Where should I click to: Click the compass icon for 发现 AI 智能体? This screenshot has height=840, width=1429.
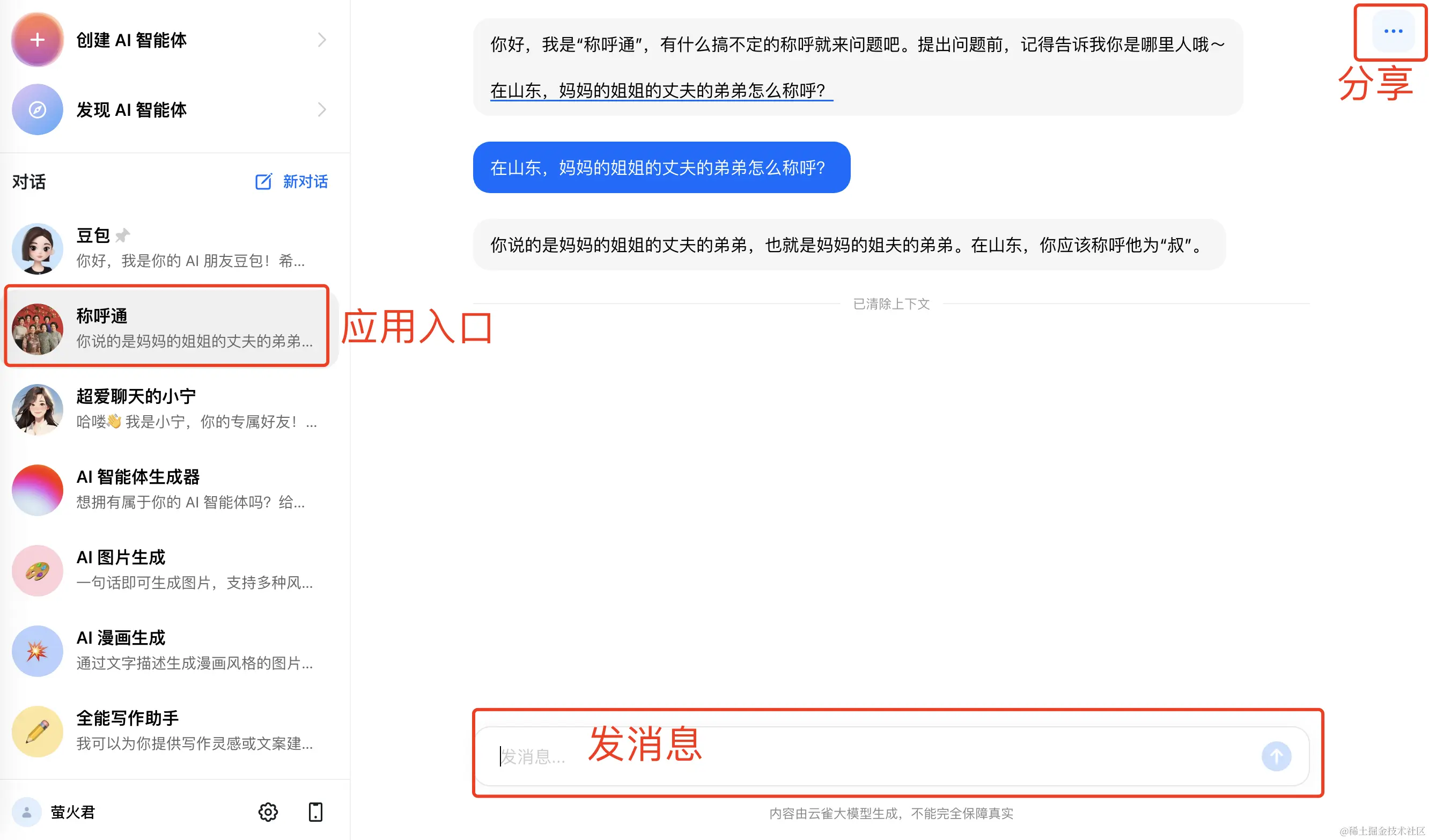click(x=38, y=109)
